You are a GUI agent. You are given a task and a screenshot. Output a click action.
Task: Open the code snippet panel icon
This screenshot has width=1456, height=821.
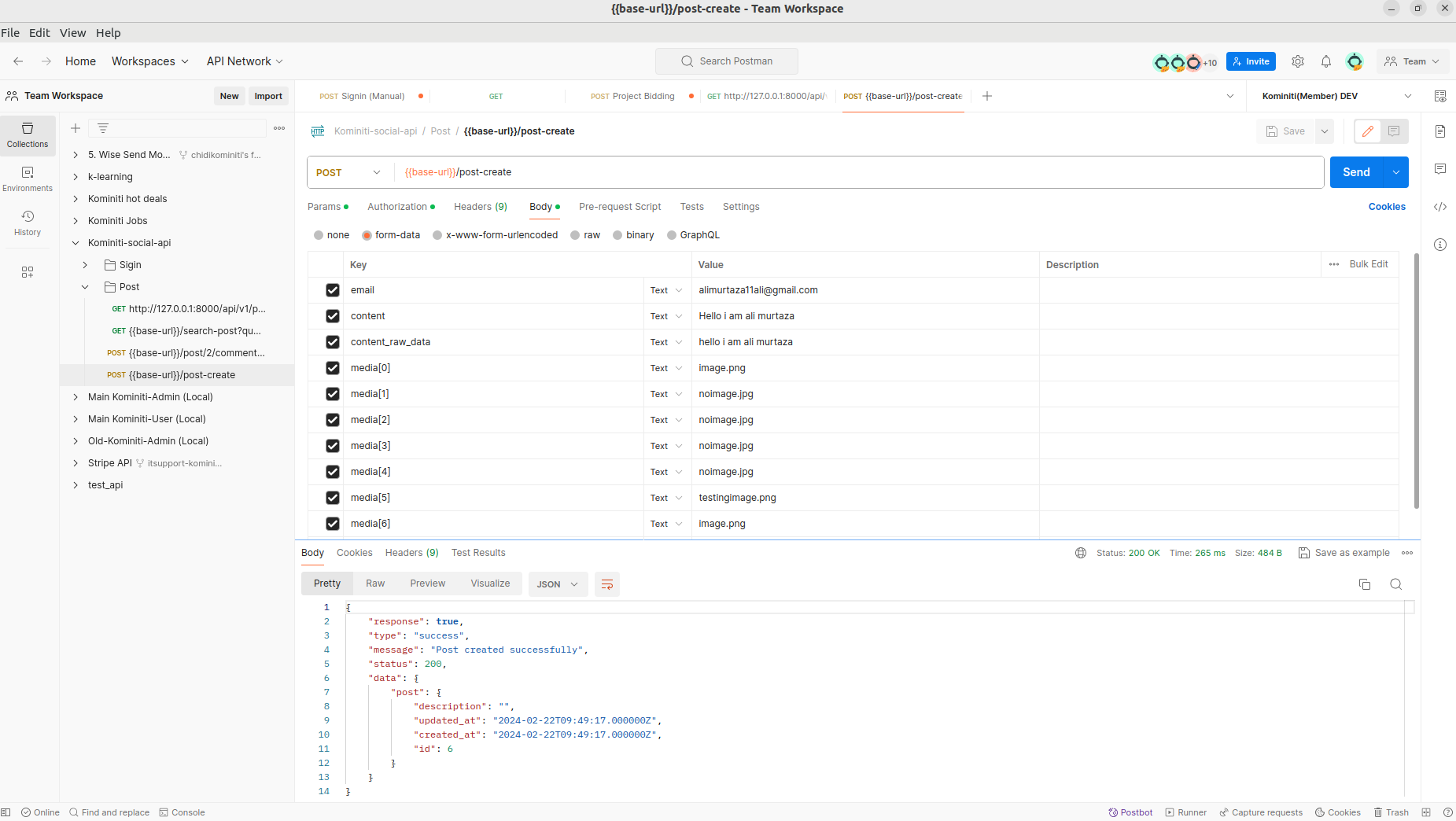pos(1440,207)
